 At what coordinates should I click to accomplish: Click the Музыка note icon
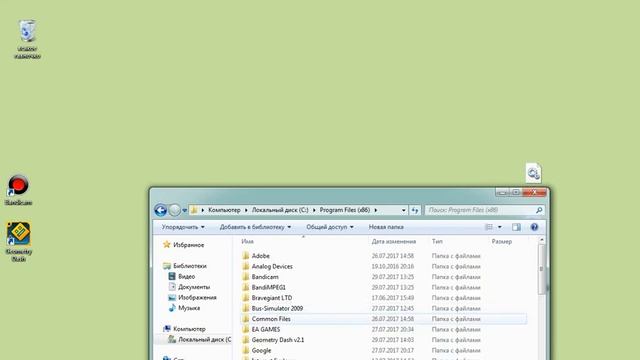172,308
